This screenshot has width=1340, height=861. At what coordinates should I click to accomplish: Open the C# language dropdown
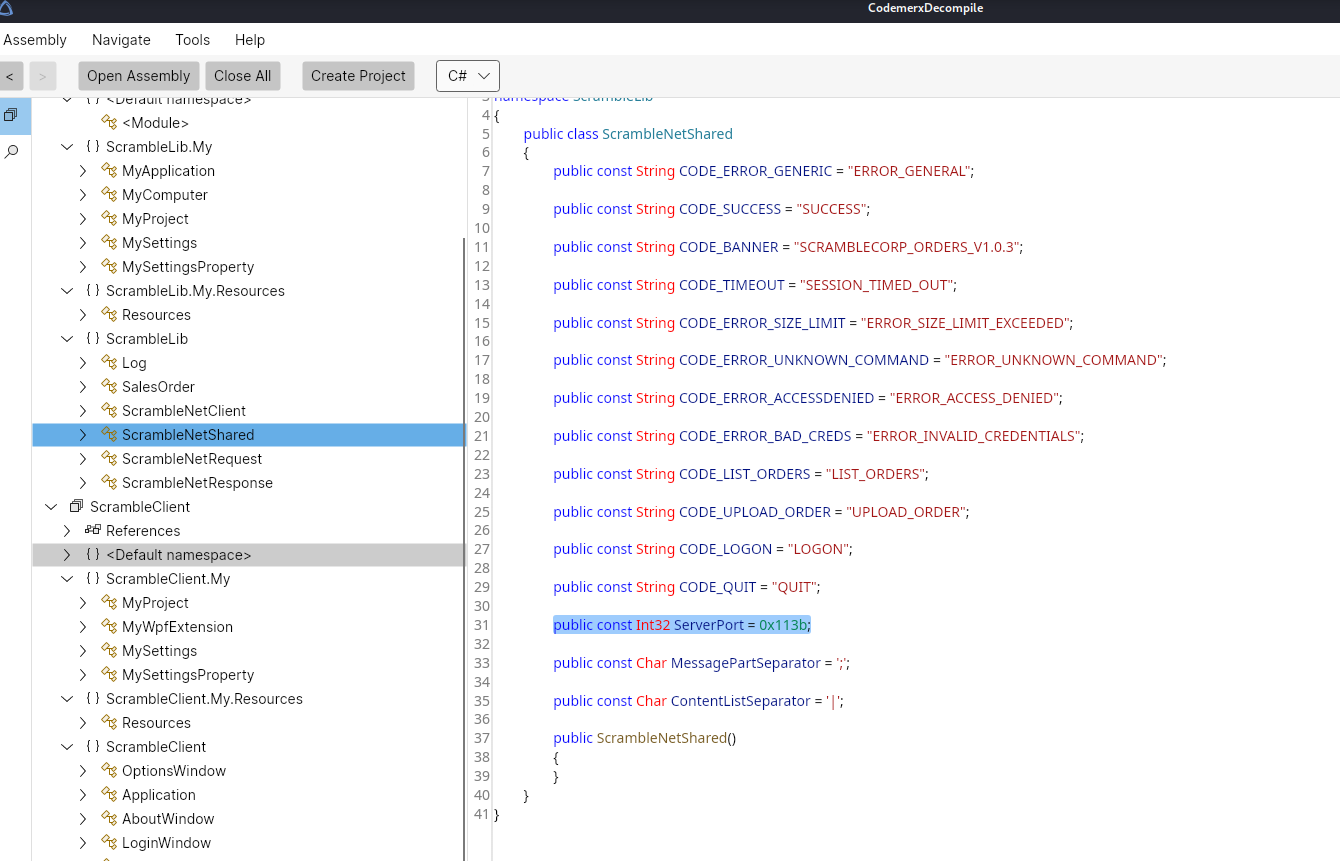468,76
